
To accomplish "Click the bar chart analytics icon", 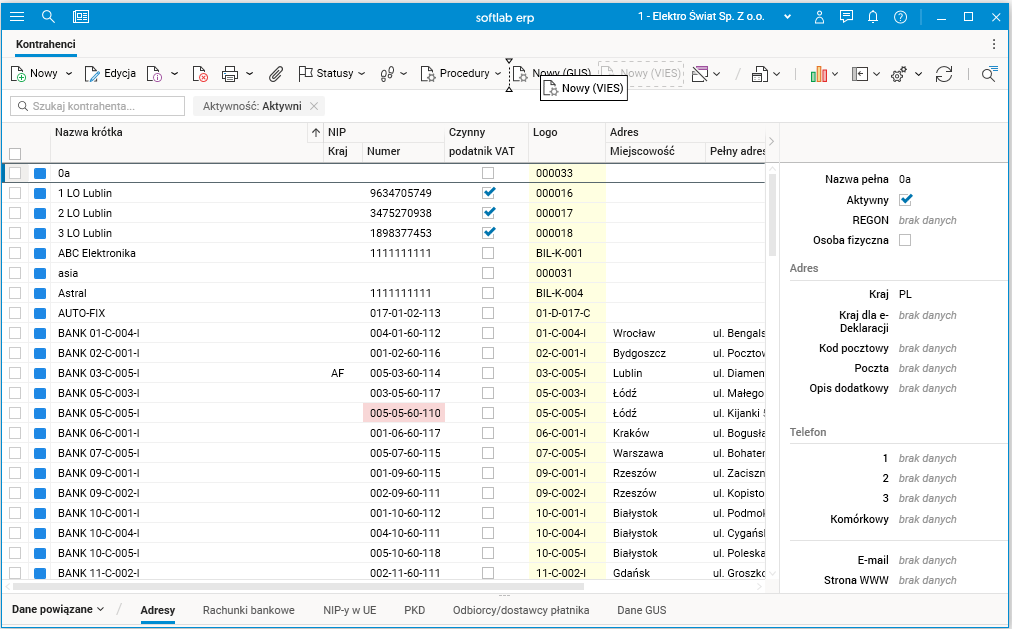I will click(819, 74).
